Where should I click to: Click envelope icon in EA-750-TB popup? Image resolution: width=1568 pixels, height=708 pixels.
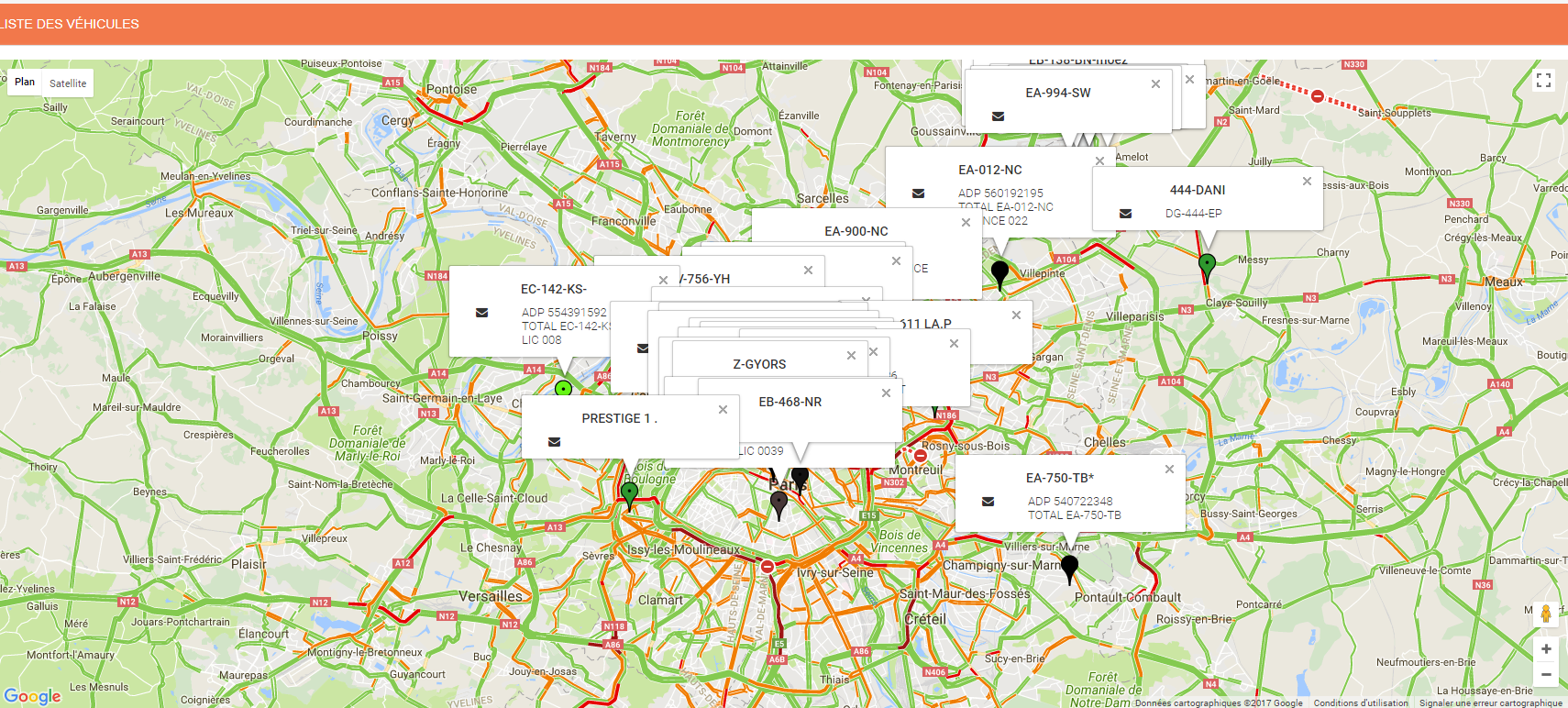(x=988, y=502)
